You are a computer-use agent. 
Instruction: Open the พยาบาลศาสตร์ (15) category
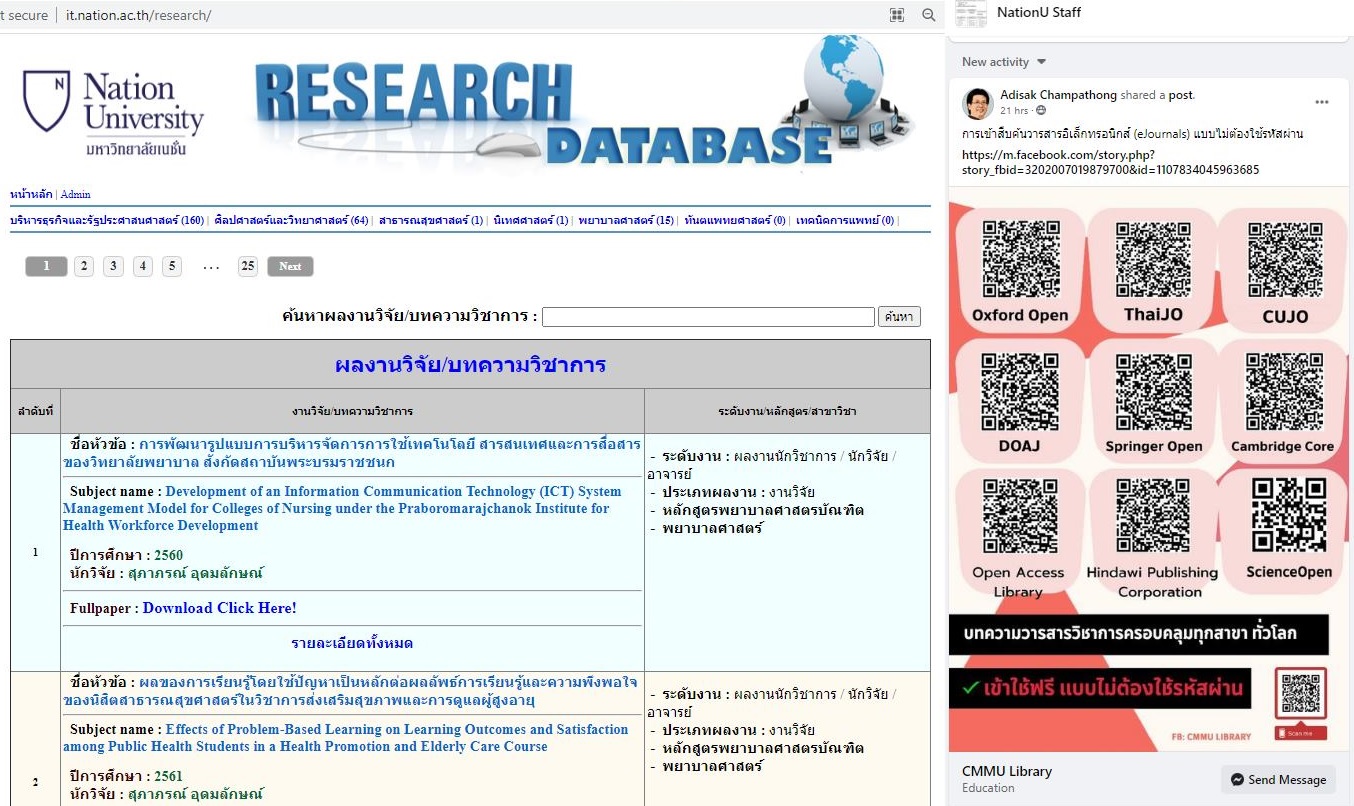[625, 220]
